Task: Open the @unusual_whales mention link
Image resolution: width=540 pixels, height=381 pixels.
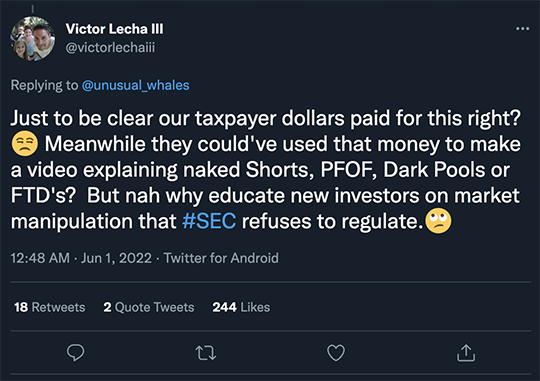Action: pos(136,85)
